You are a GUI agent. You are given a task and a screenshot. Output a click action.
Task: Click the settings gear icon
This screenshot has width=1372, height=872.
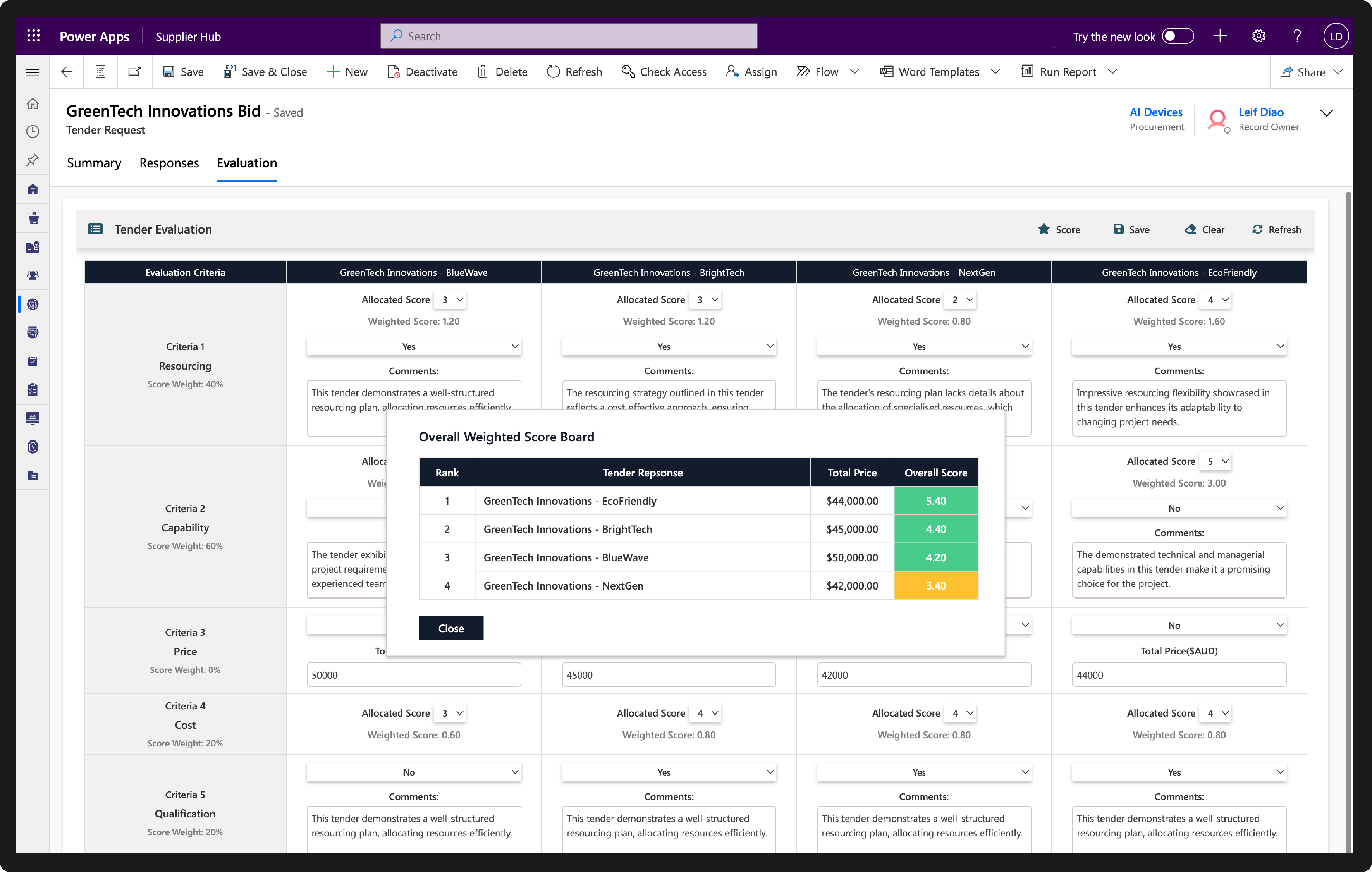coord(1259,36)
